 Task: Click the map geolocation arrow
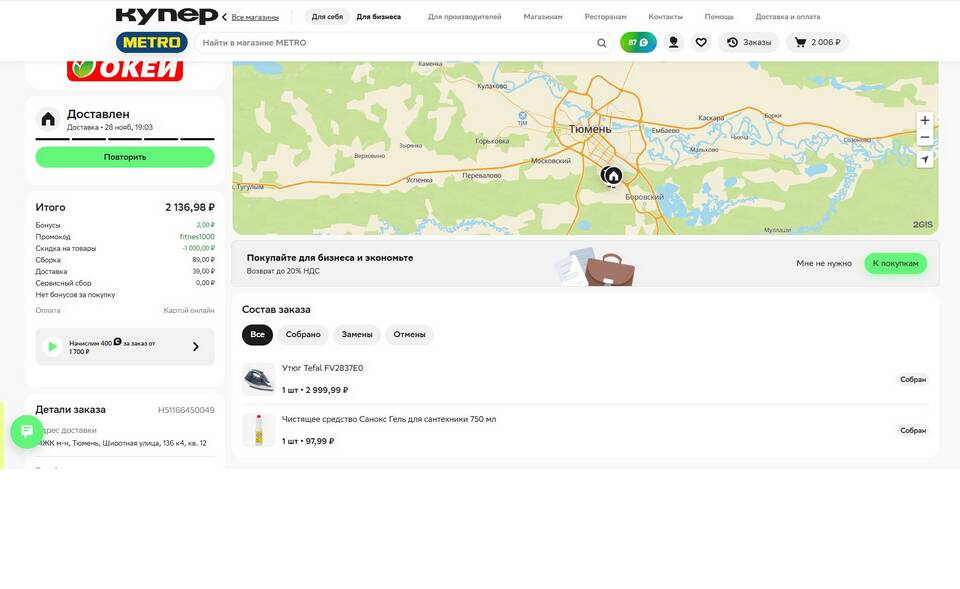924,160
